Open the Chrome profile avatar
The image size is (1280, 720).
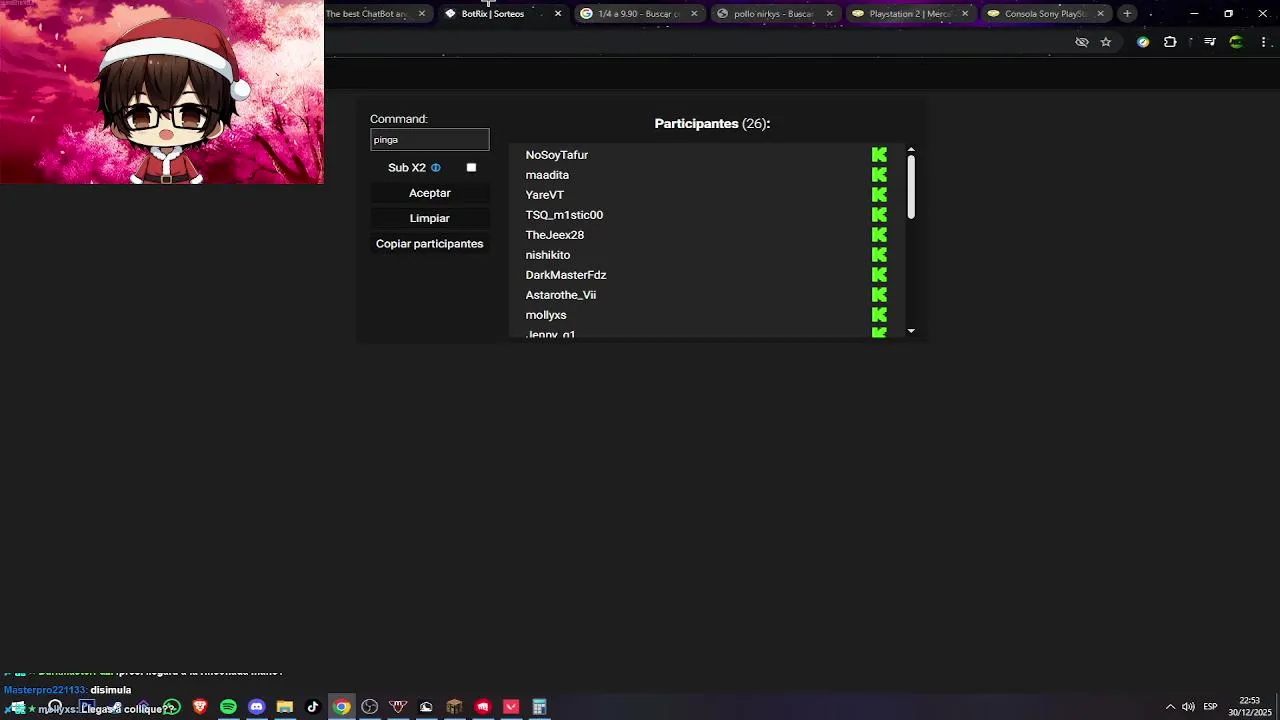1236,42
